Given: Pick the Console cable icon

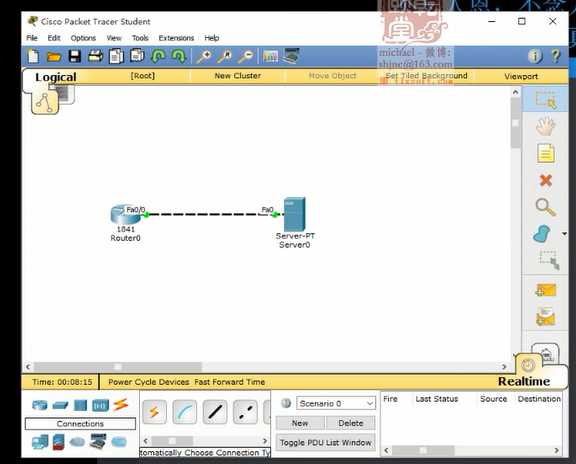Looking at the screenshot, I should tap(184, 412).
